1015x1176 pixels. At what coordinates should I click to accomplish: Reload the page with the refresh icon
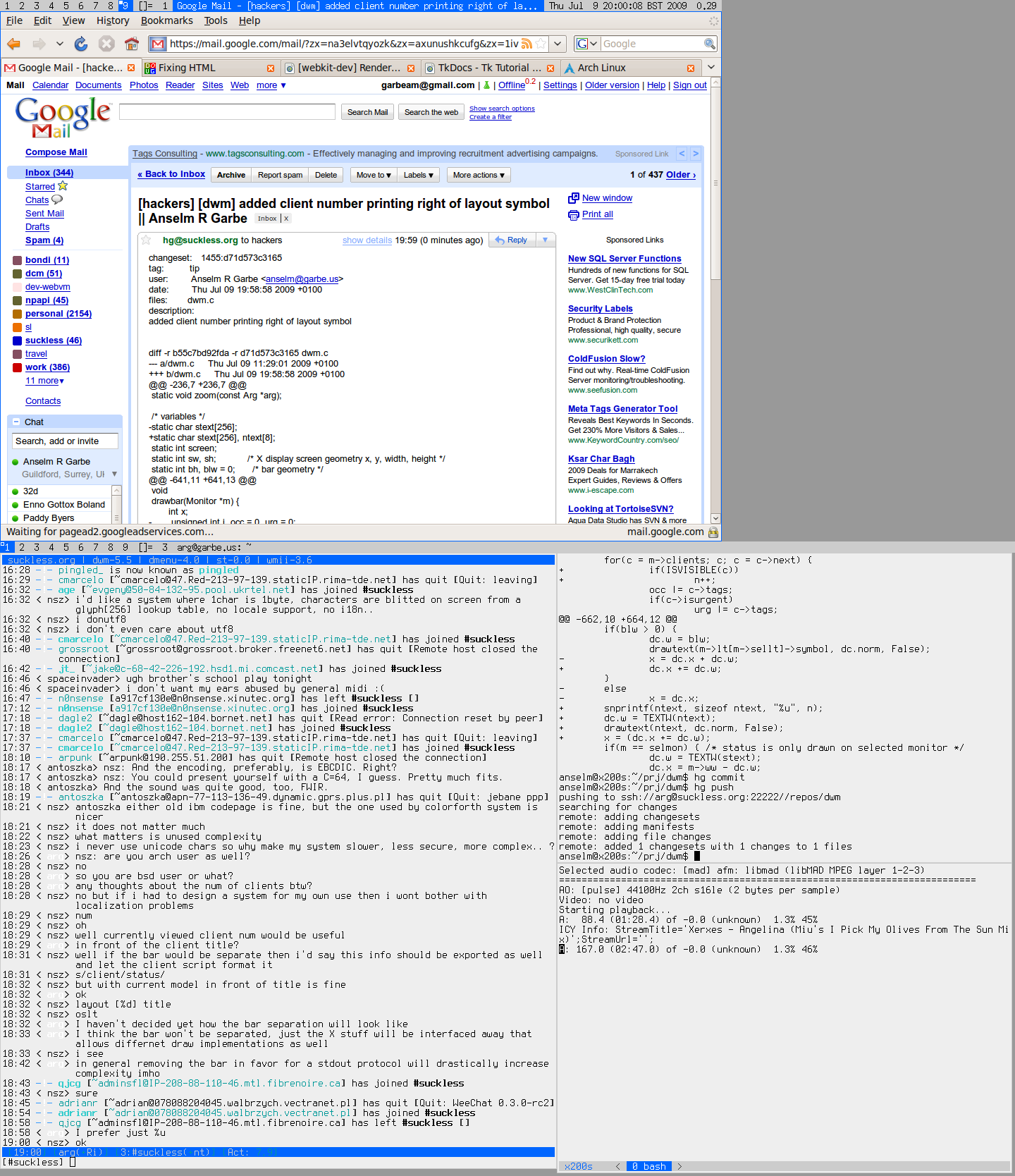[x=81, y=44]
